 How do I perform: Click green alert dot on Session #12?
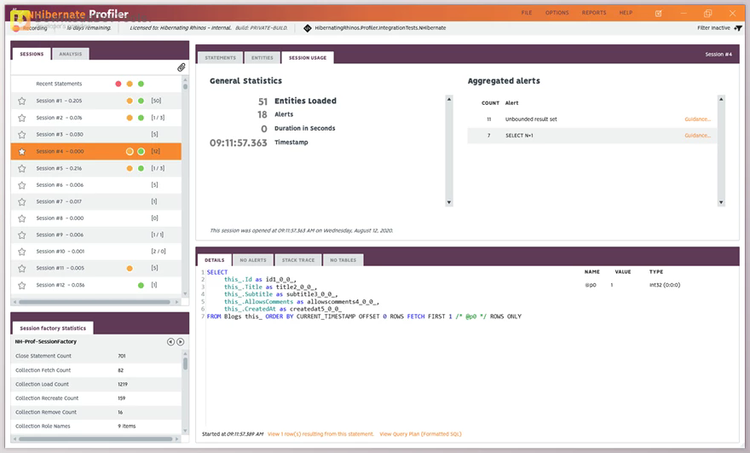pyautogui.click(x=141, y=285)
